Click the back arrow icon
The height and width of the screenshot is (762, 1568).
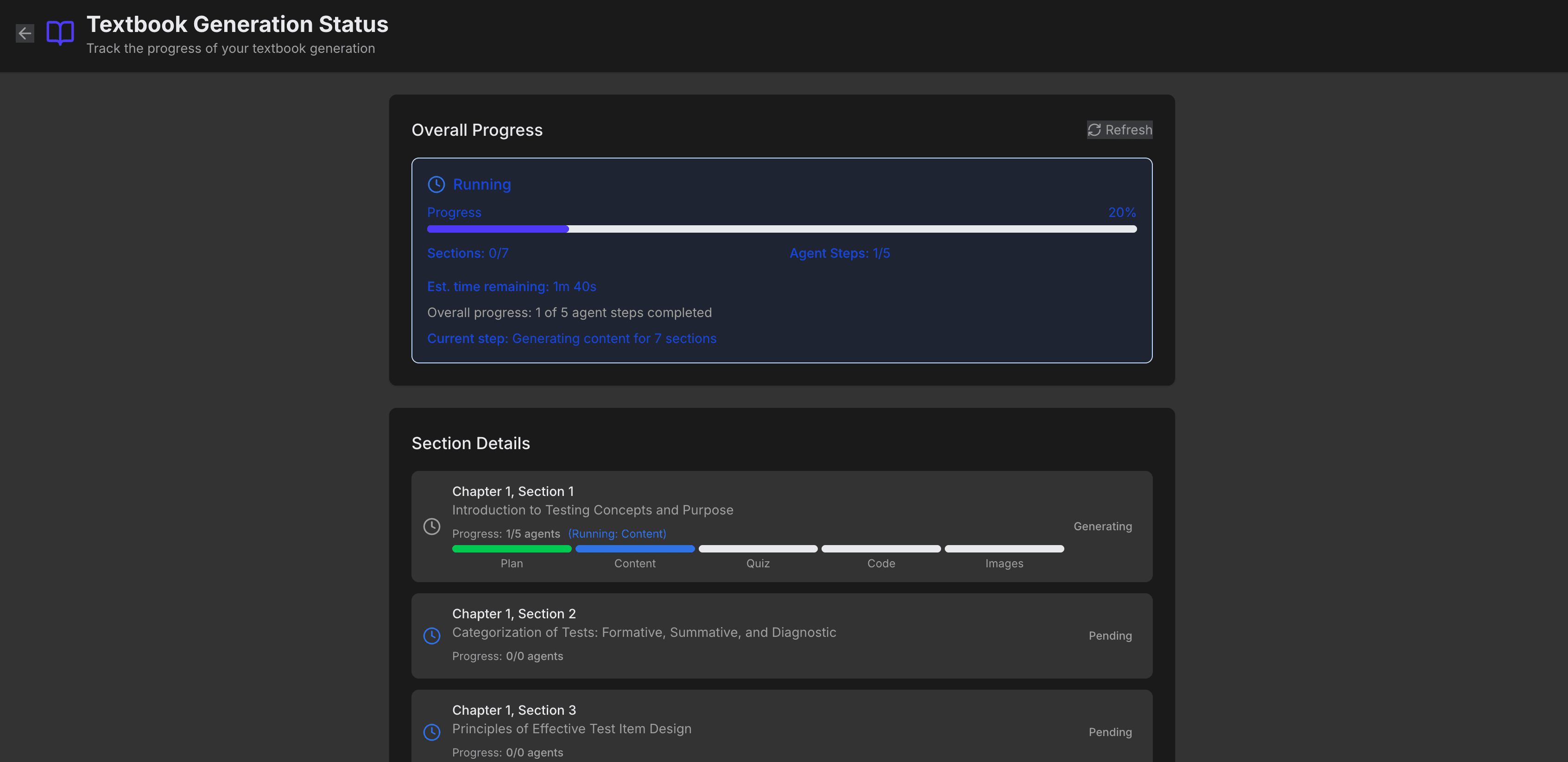coord(25,33)
